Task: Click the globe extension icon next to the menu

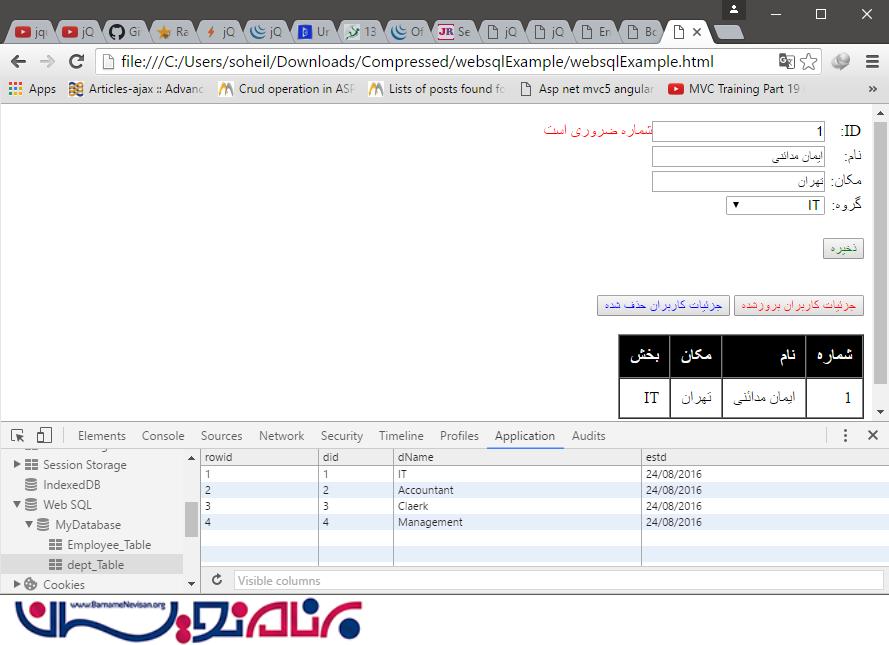Action: 841,61
